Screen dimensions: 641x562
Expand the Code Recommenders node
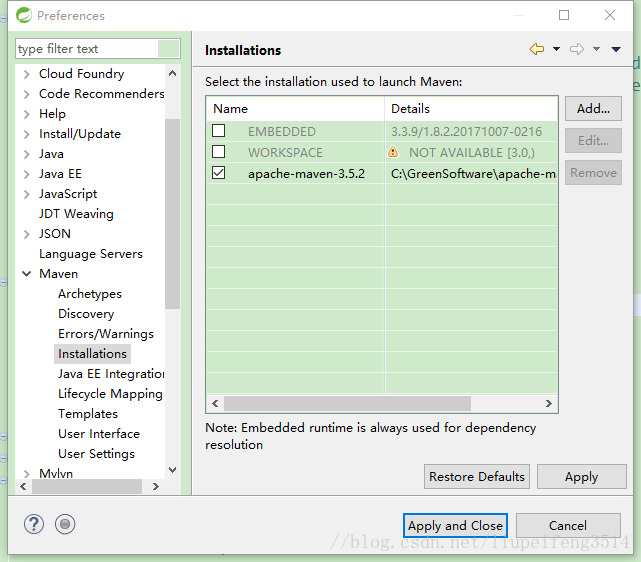pos(27,94)
